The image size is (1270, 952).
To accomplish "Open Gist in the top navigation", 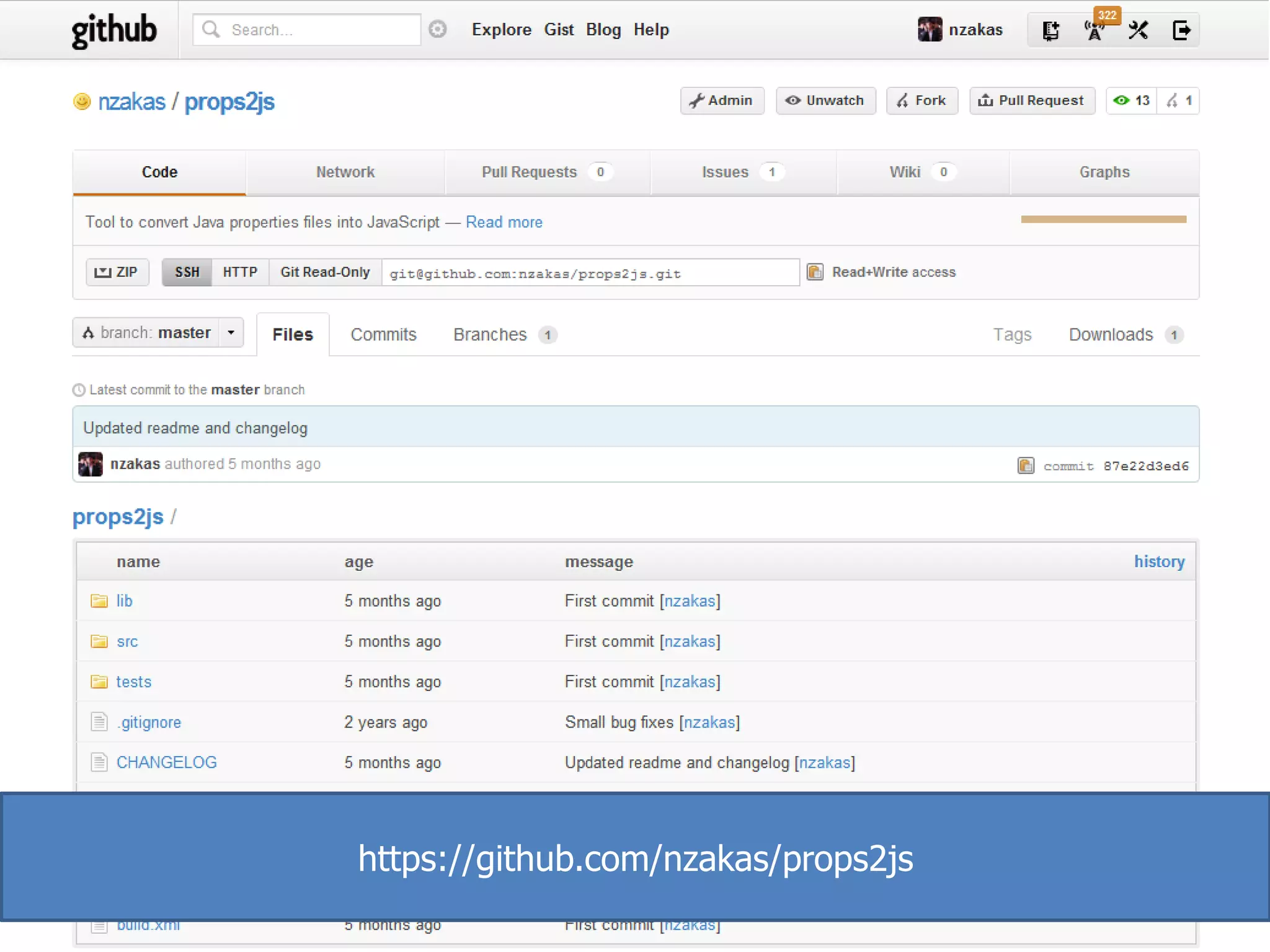I will tap(559, 30).
